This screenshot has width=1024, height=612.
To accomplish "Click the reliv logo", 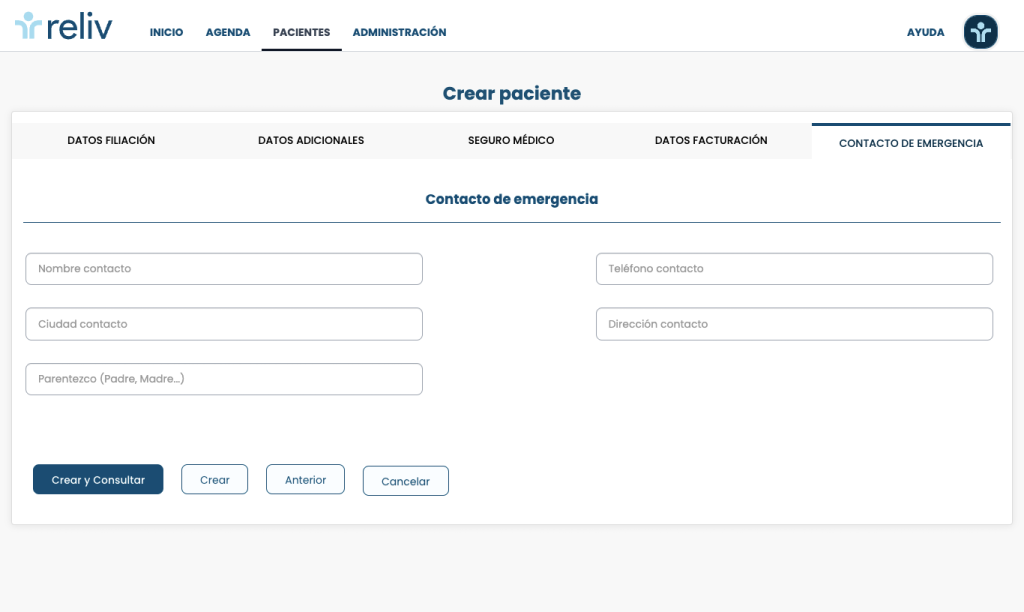I will click(x=64, y=27).
